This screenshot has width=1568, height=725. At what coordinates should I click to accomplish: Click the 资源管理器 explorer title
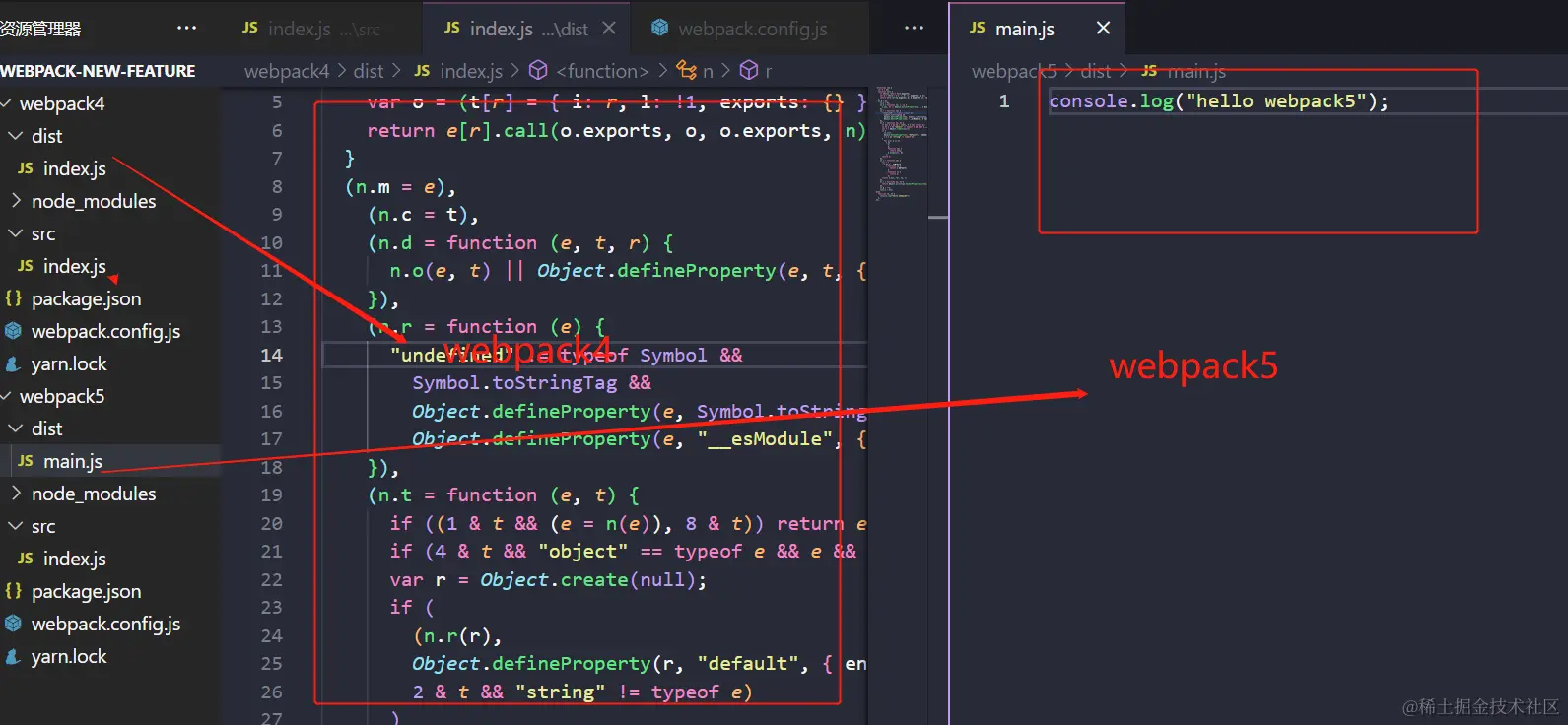point(40,29)
